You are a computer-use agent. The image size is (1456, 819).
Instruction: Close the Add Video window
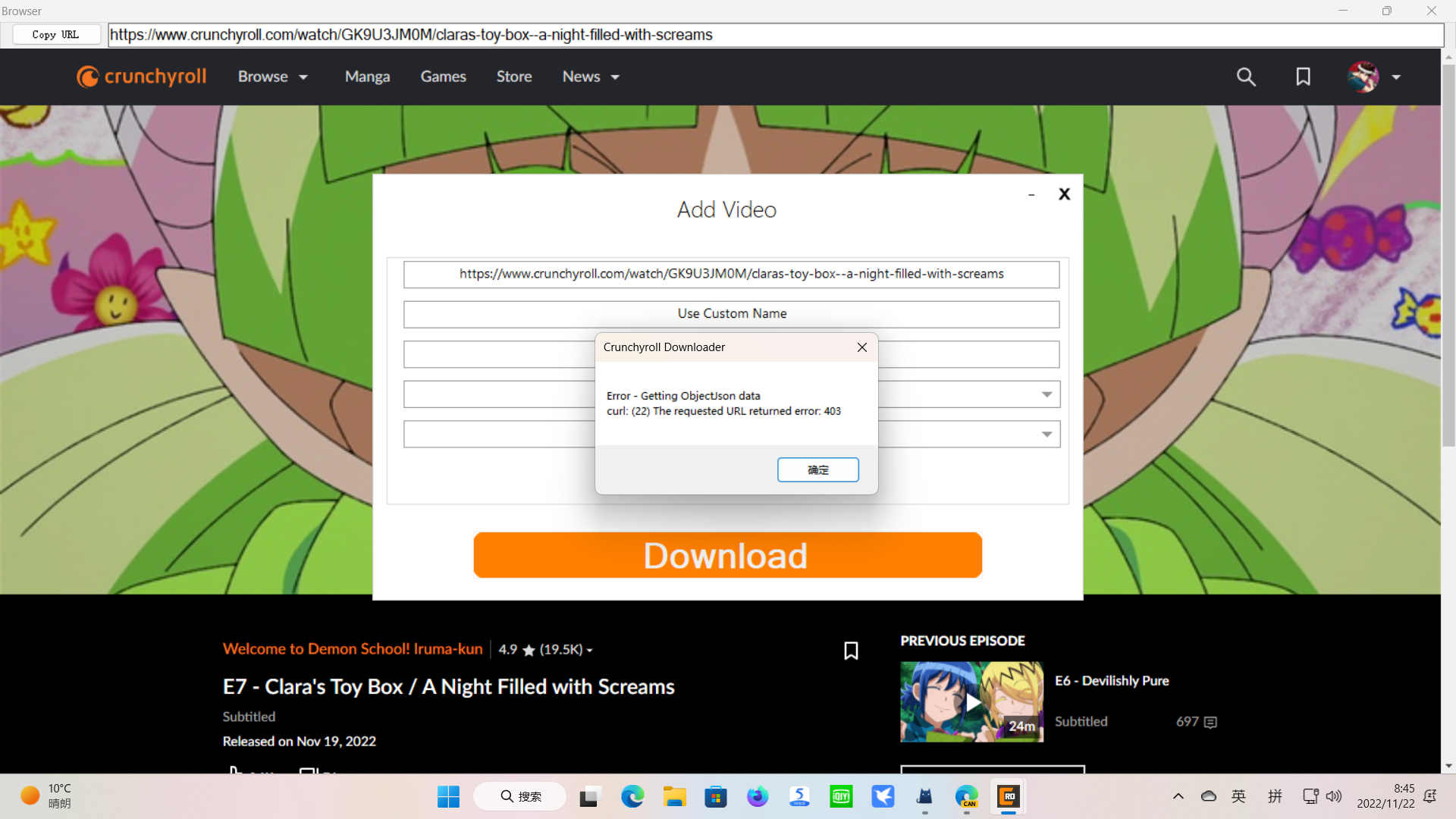(x=1064, y=194)
